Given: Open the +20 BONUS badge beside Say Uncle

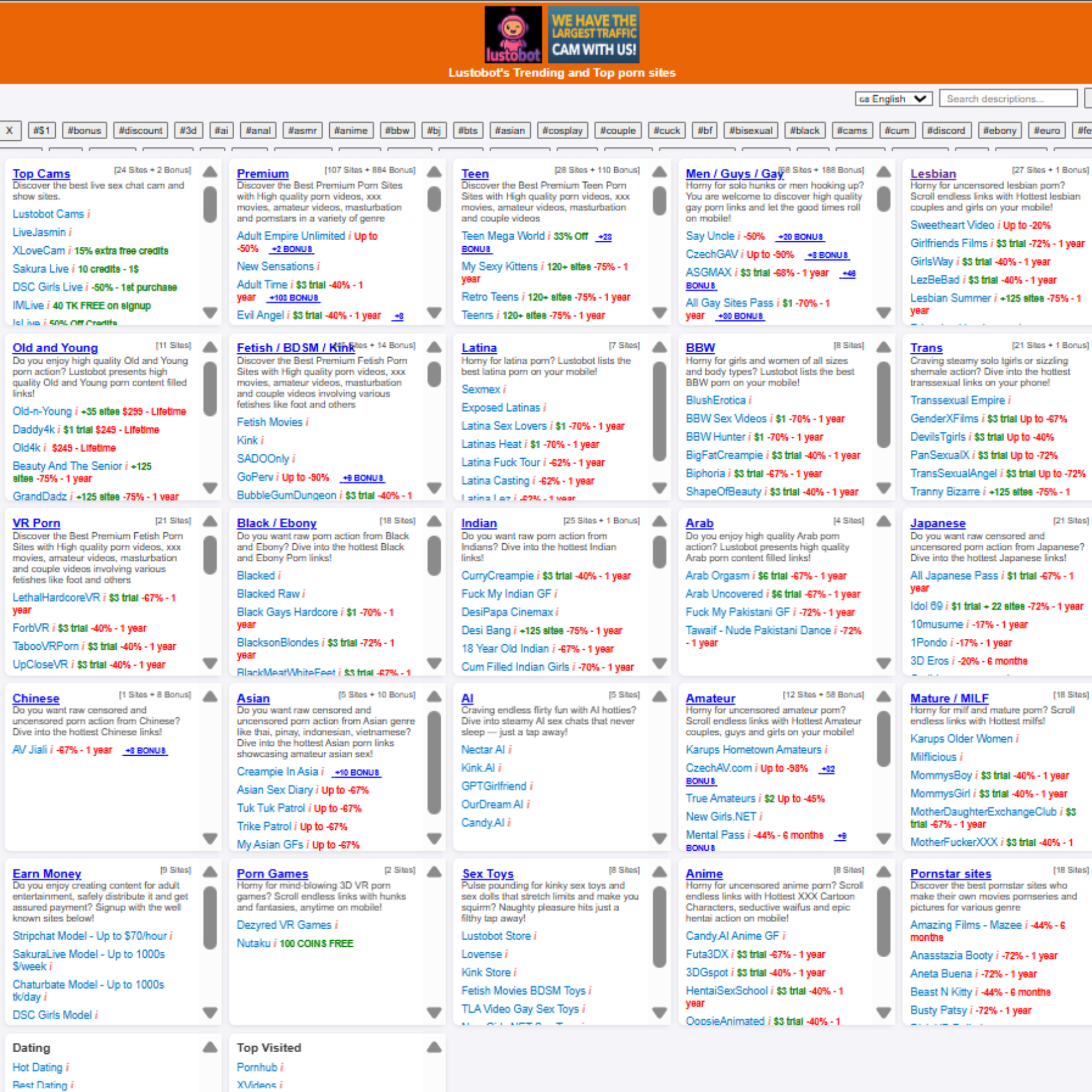Looking at the screenshot, I should click(800, 237).
